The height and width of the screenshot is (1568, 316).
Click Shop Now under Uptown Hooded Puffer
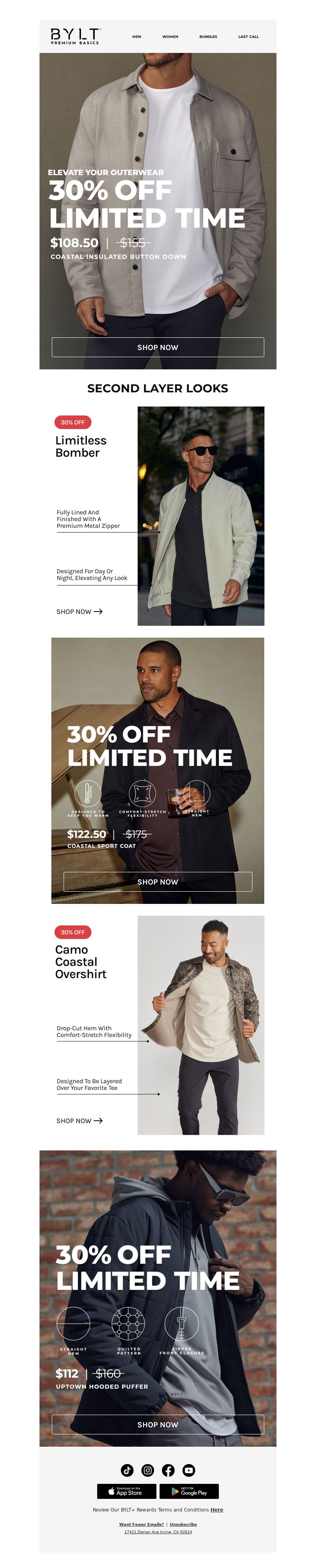point(158,1424)
